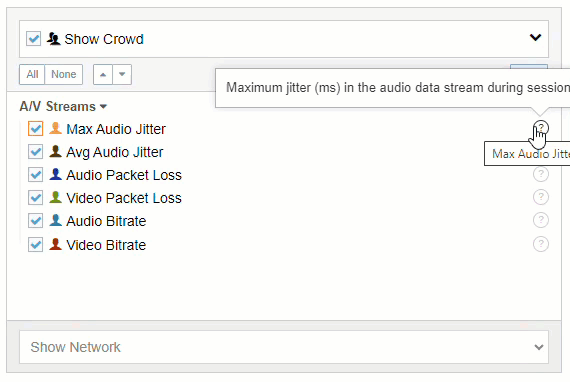Click the crowd people icon next to Show Crowd
570x382 pixels.
(53, 39)
